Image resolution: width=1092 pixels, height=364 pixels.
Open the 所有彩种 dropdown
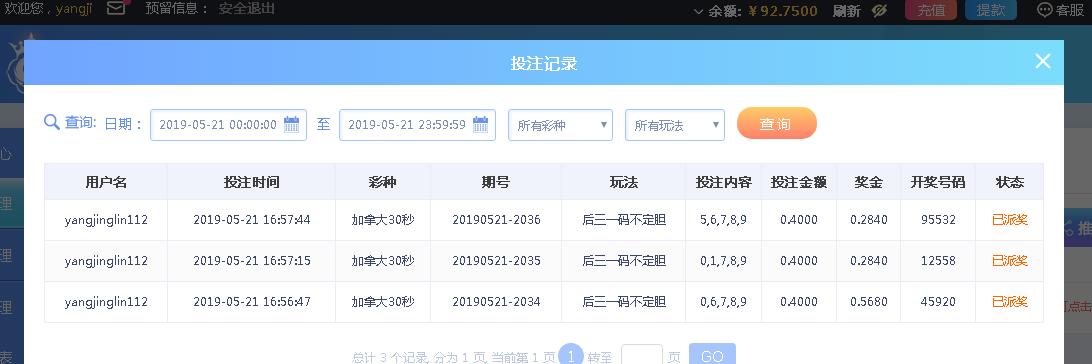pyautogui.click(x=561, y=125)
